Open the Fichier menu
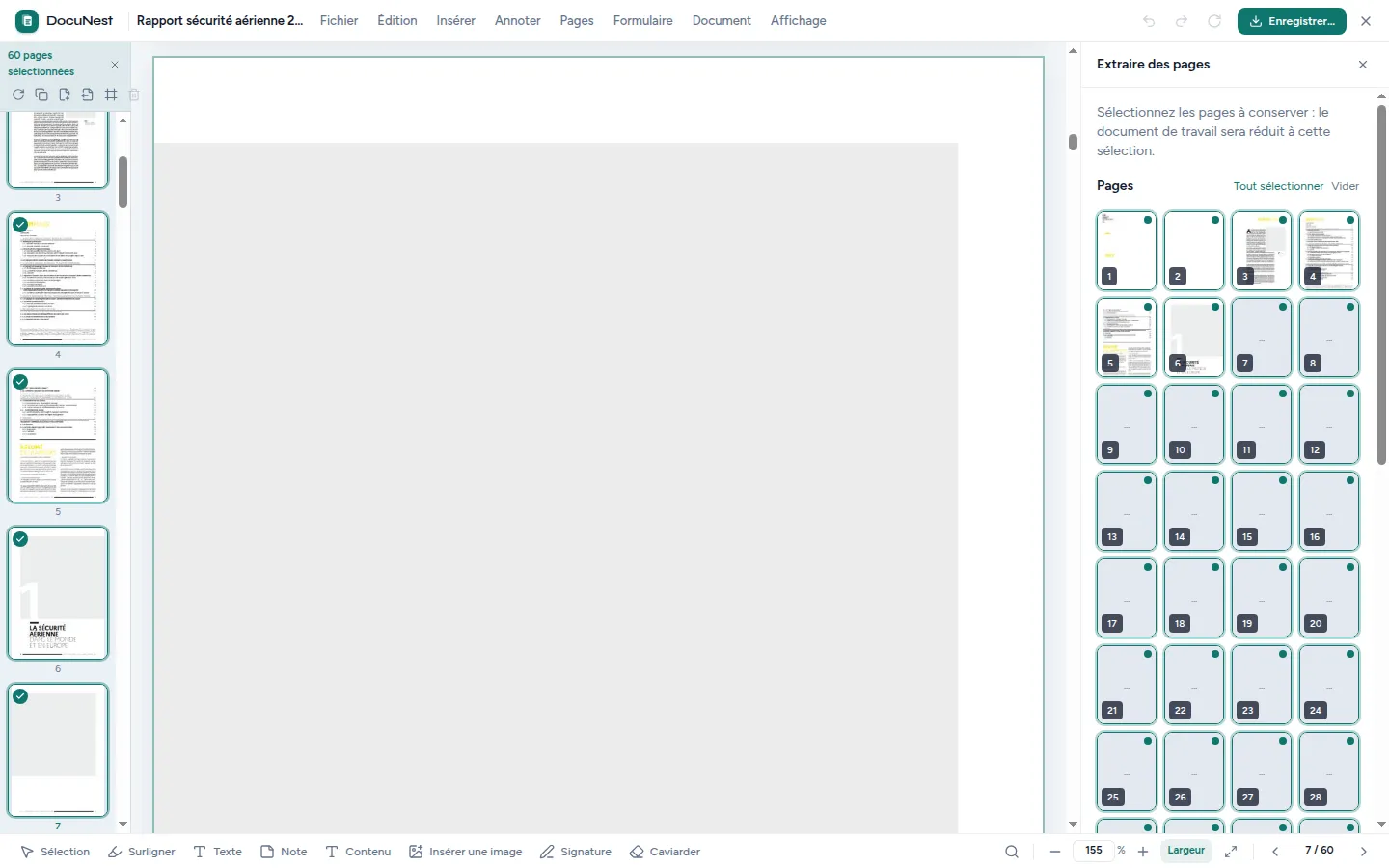1389x868 pixels. tap(340, 20)
